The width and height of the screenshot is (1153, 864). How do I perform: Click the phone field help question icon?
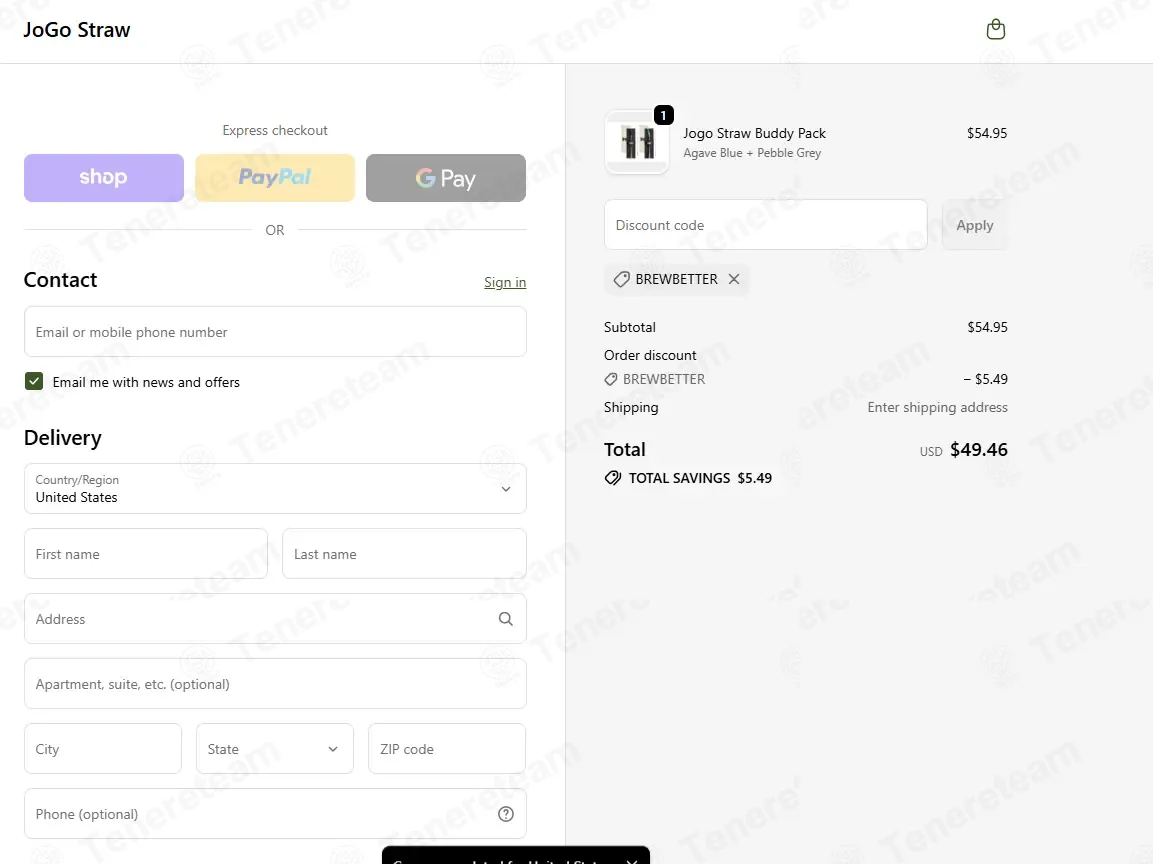pyautogui.click(x=506, y=814)
